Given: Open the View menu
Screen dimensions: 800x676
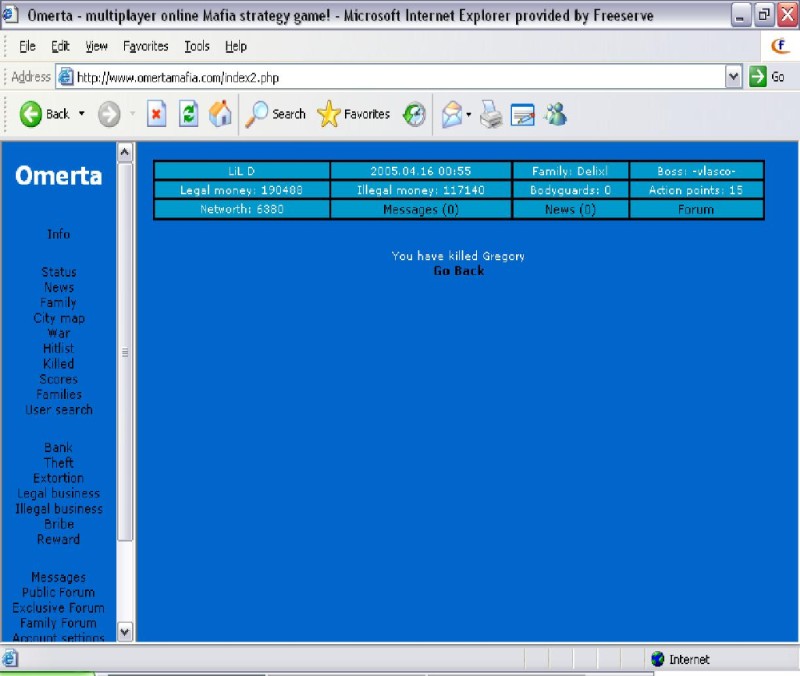Looking at the screenshot, I should point(96,46).
